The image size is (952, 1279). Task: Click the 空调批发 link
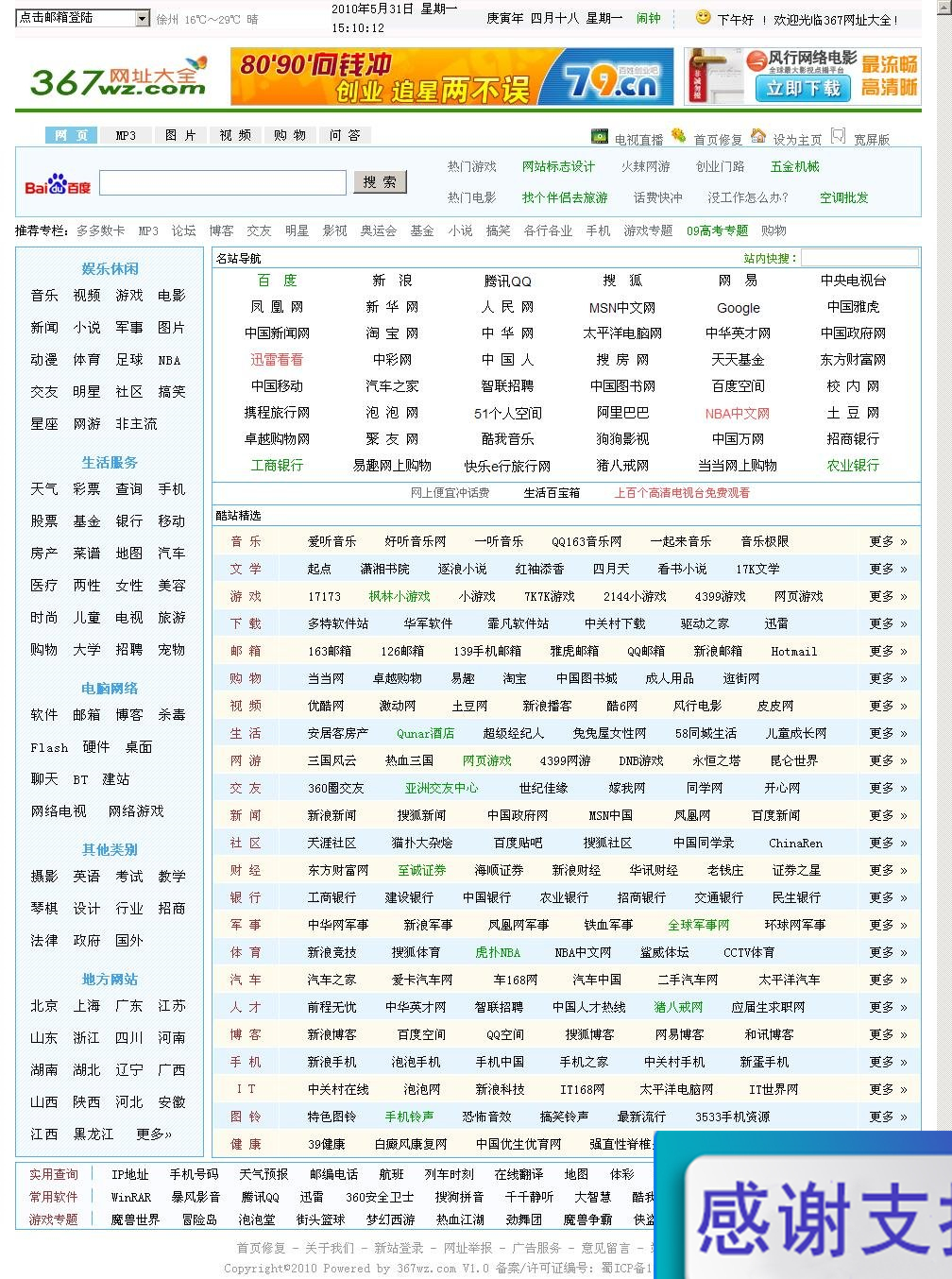pyautogui.click(x=844, y=197)
